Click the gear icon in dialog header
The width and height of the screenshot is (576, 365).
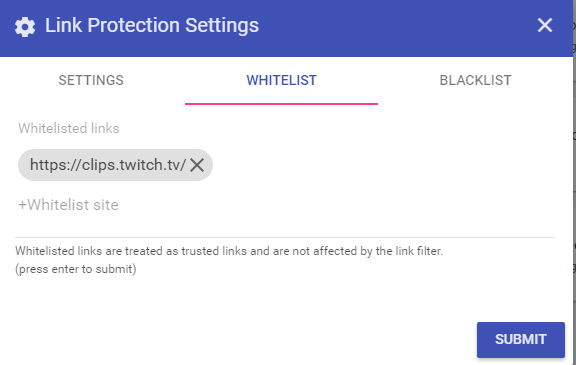25,27
